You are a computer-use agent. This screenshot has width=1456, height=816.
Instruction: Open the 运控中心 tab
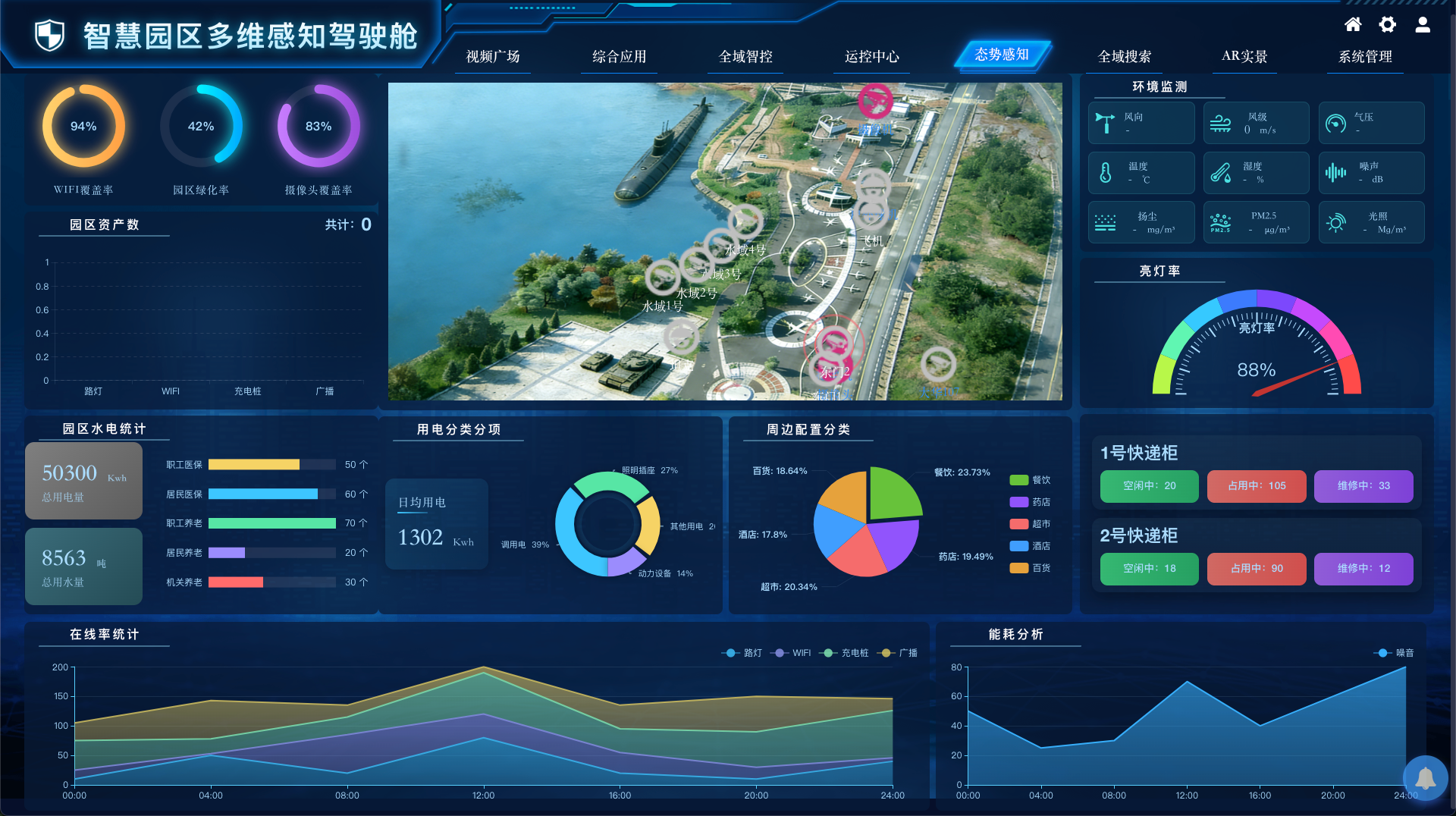point(872,57)
